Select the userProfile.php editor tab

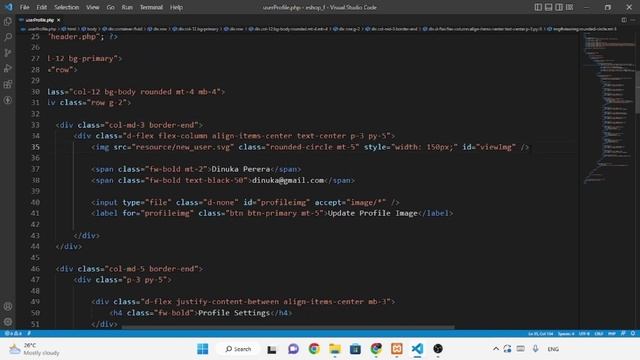tap(40, 20)
